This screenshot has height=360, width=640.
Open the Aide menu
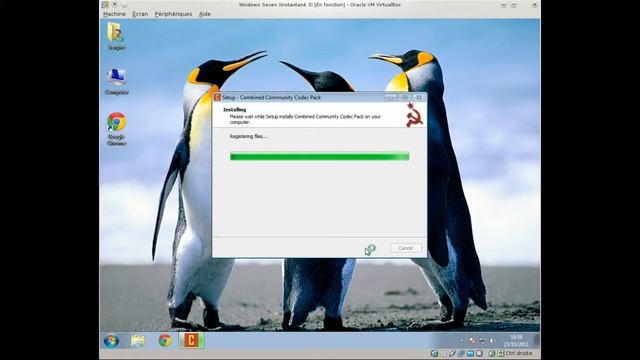[x=204, y=14]
